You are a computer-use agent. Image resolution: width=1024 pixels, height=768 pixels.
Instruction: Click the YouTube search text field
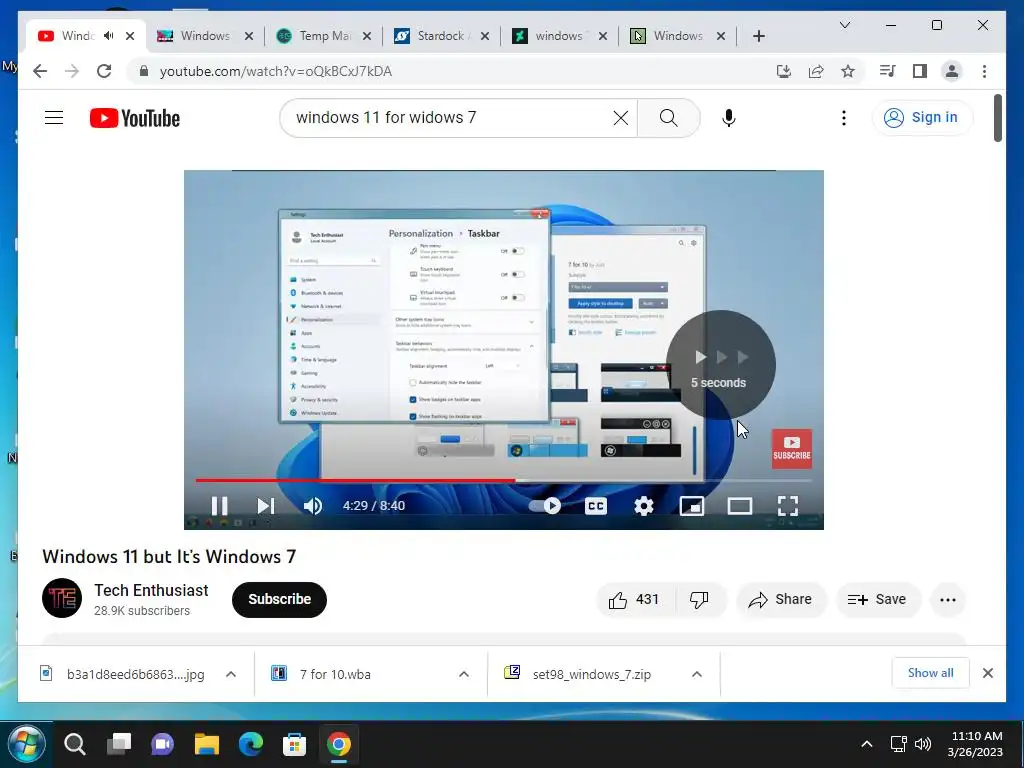[451, 118]
